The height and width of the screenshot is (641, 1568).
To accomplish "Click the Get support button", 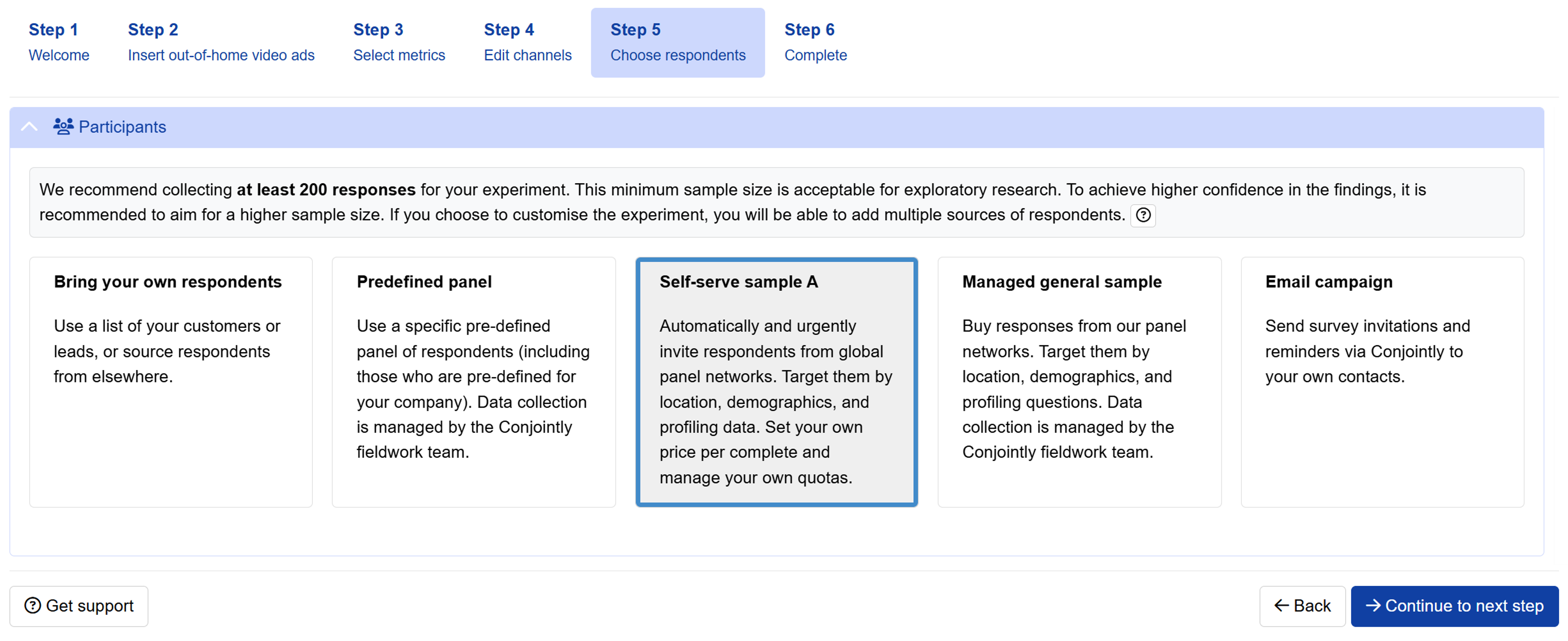I will [79, 606].
